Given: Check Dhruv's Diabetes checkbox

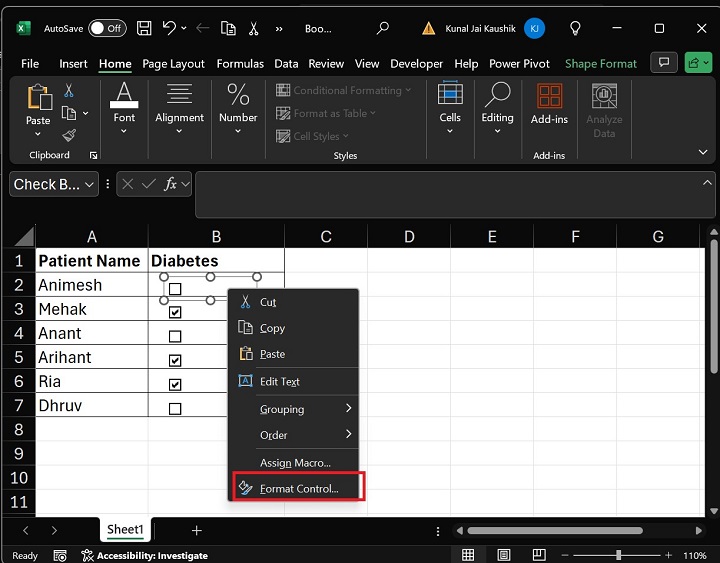Looking at the screenshot, I should coord(175,408).
